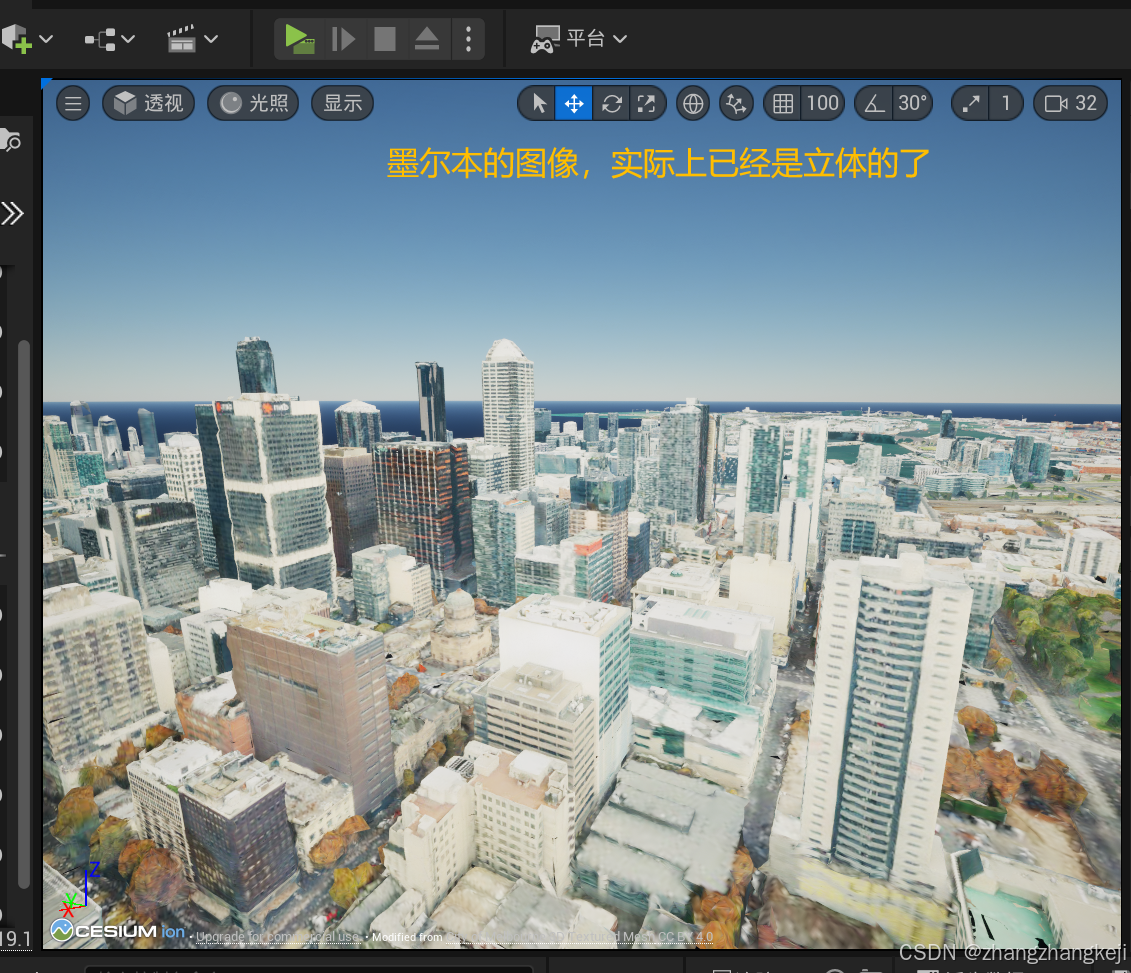Toggle grid snapping icon
The width and height of the screenshot is (1131, 973).
coord(783,103)
